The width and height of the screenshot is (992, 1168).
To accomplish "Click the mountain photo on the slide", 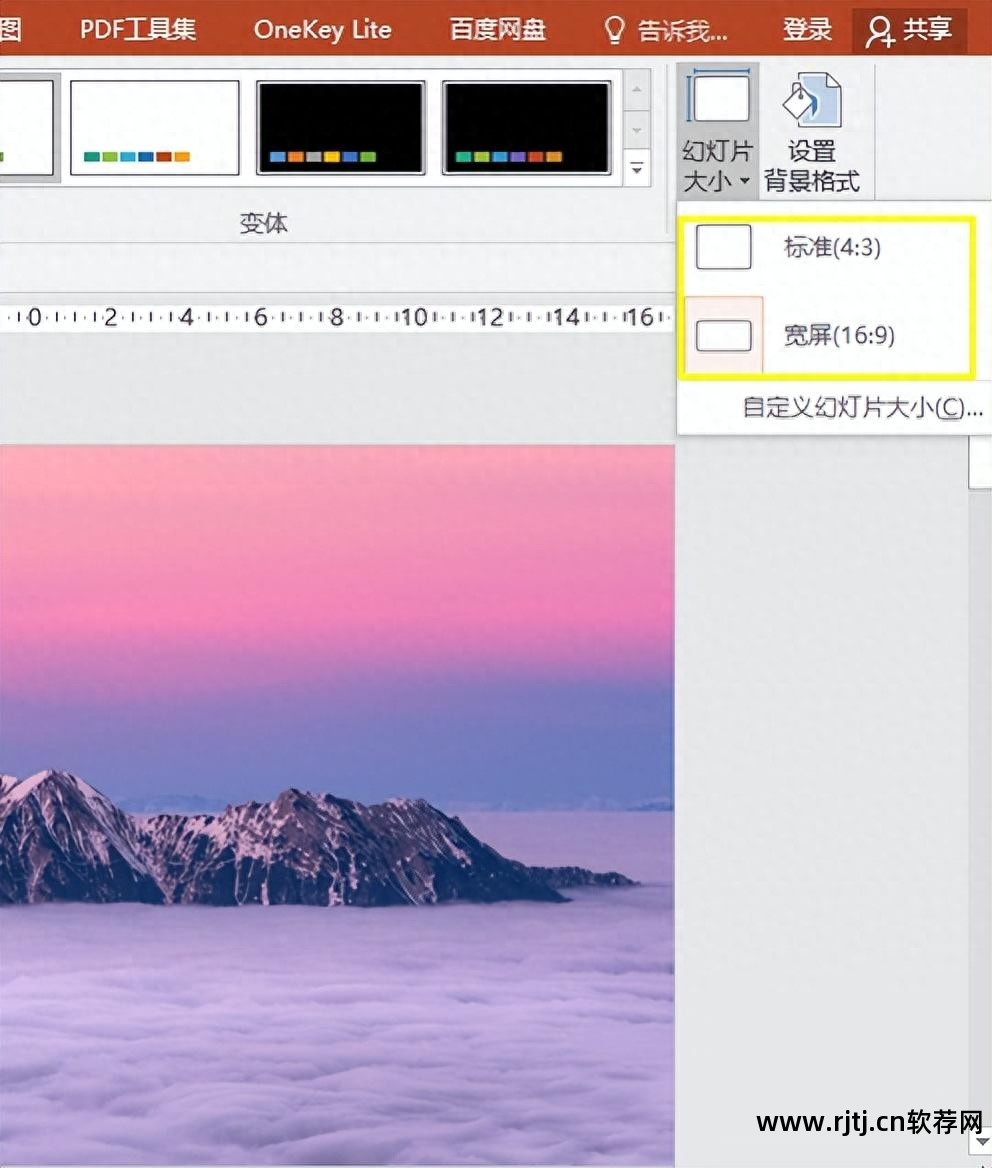I will 337,806.
